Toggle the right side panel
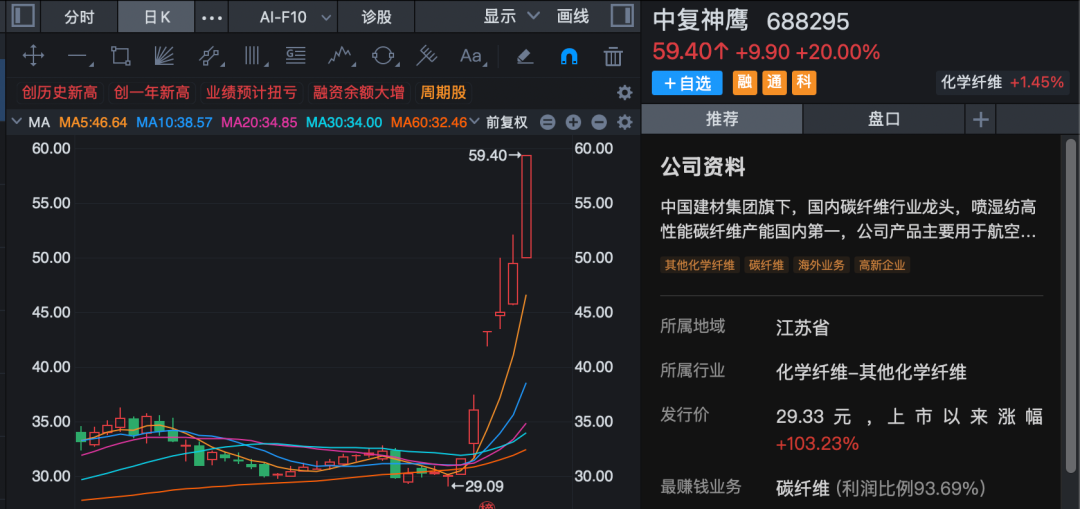The width and height of the screenshot is (1080, 509). pos(621,17)
